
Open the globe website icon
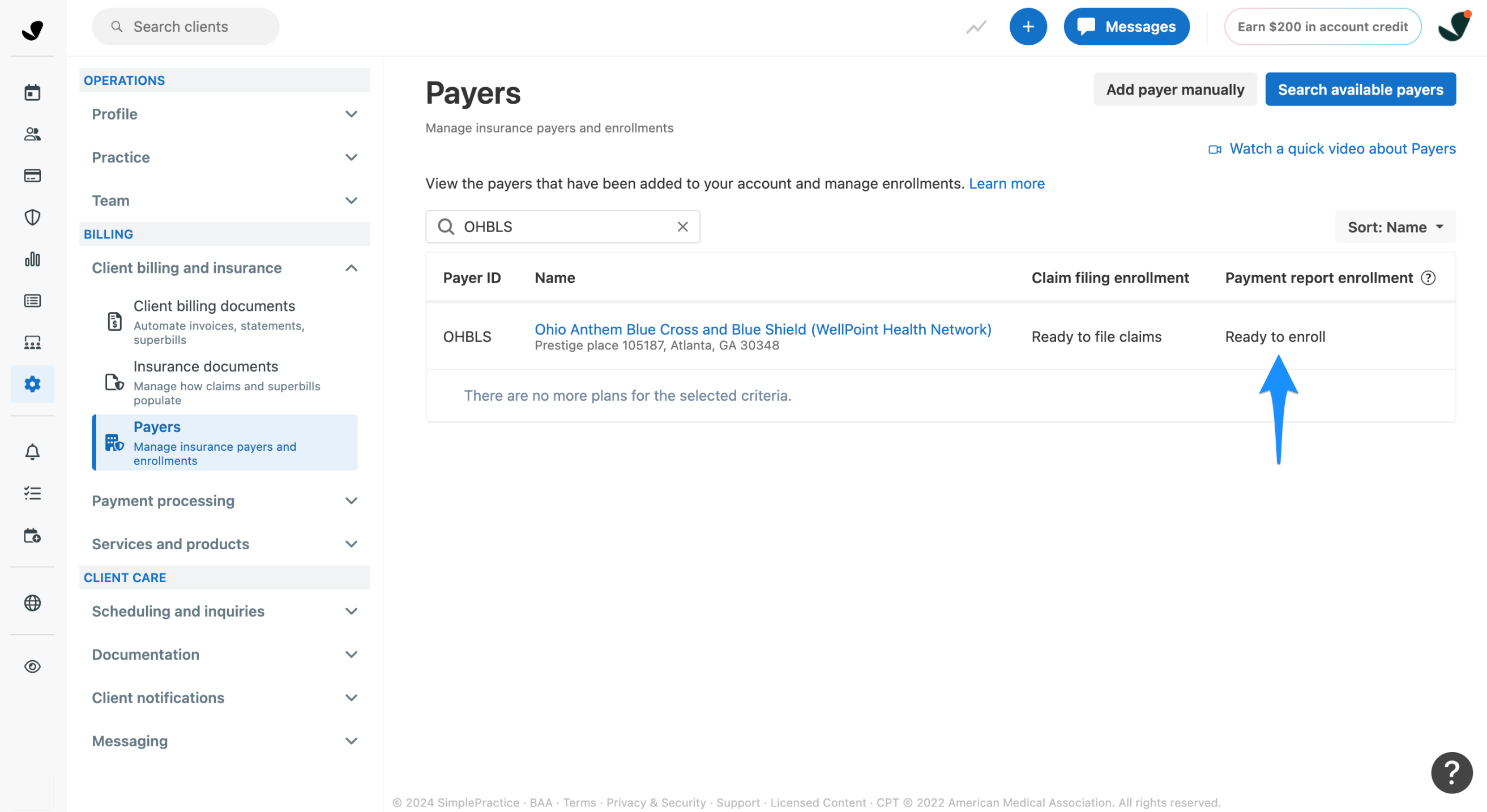point(32,602)
